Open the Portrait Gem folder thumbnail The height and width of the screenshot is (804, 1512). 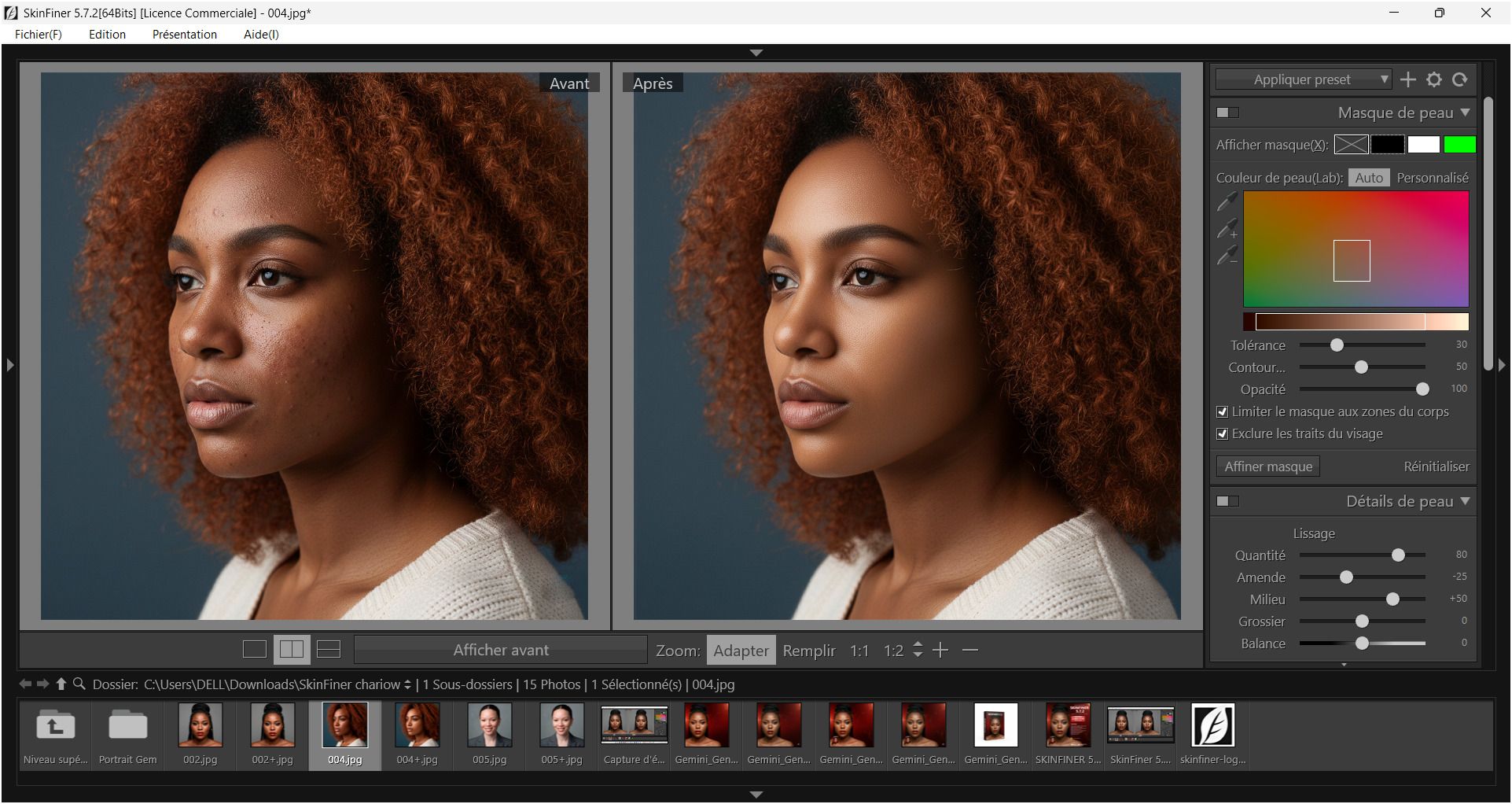[128, 735]
